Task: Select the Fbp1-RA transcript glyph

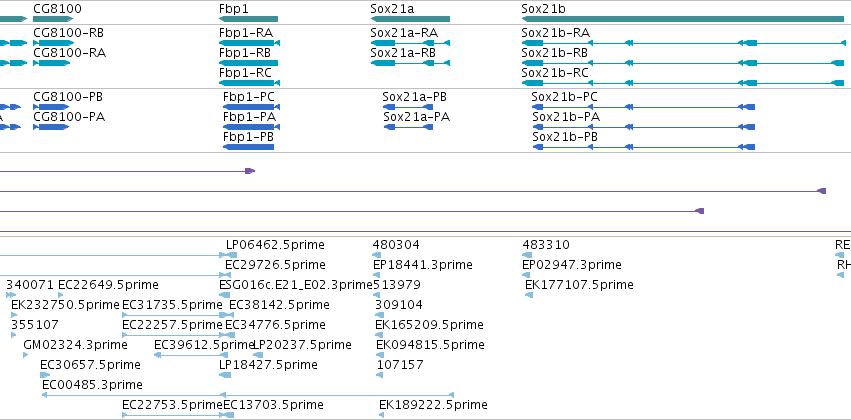Action: pos(250,43)
